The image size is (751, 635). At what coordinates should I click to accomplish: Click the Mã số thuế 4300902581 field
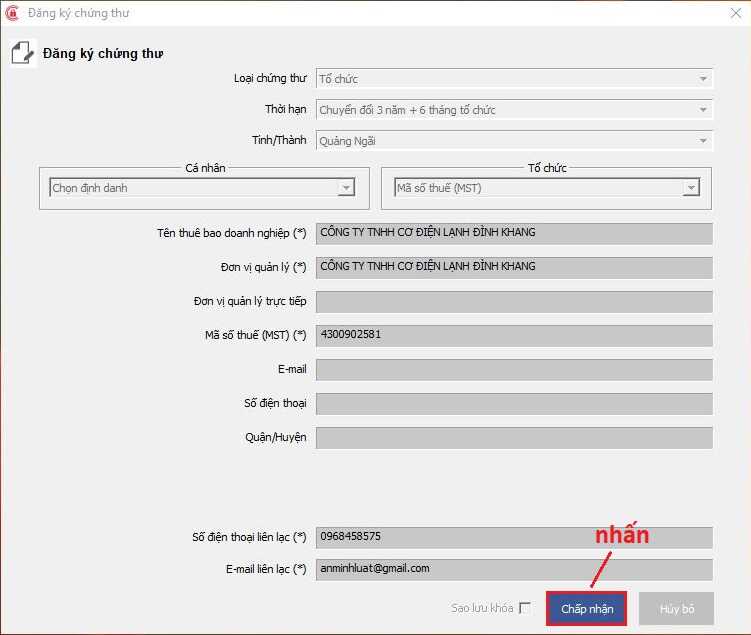(514, 336)
